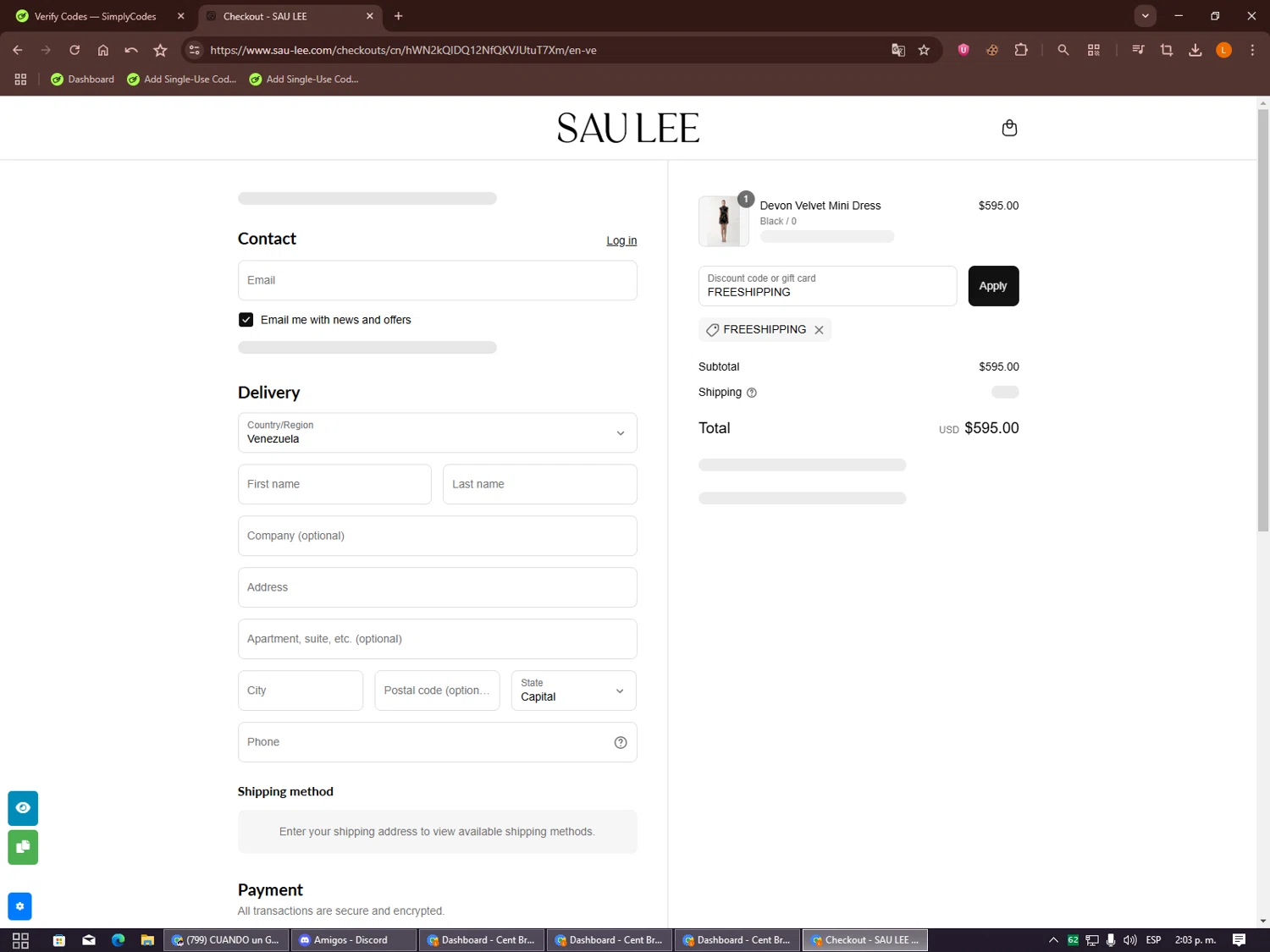This screenshot has height=952, width=1270.
Task: Open the Dashboard bookmark
Action: (x=82, y=79)
